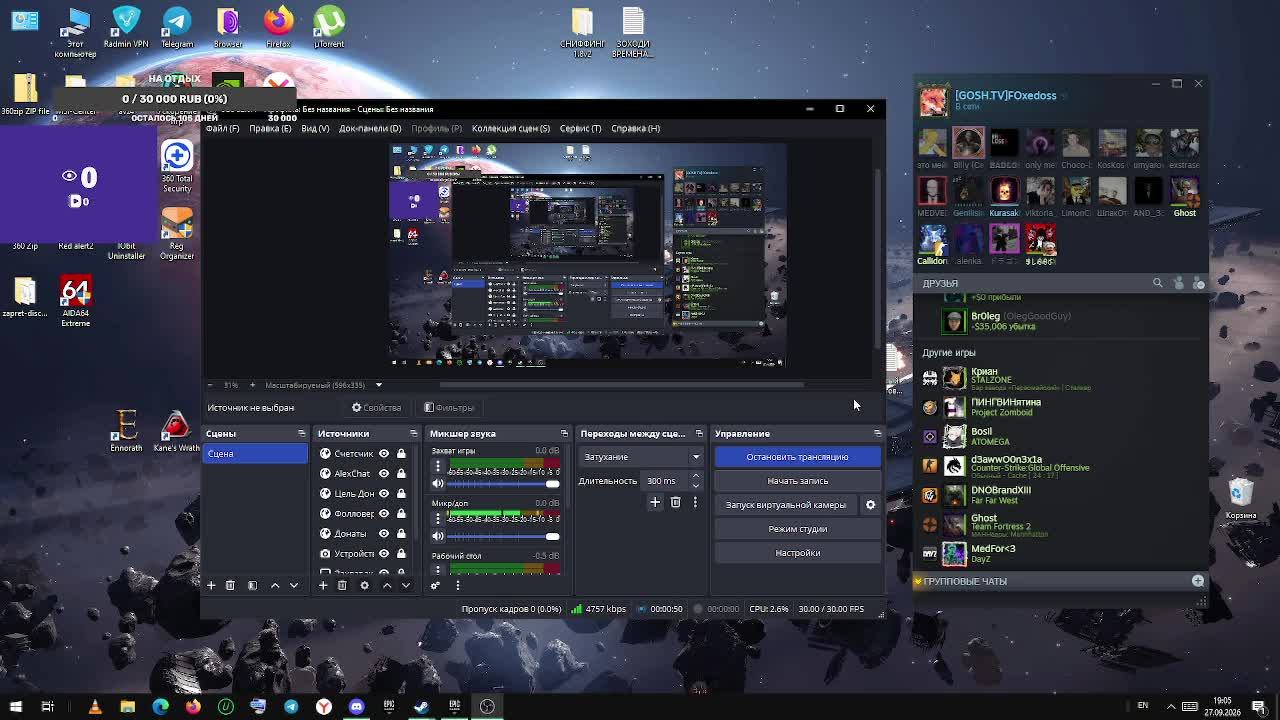Open mixer three-dot menu at bottom of Микшер звука

coord(458,585)
